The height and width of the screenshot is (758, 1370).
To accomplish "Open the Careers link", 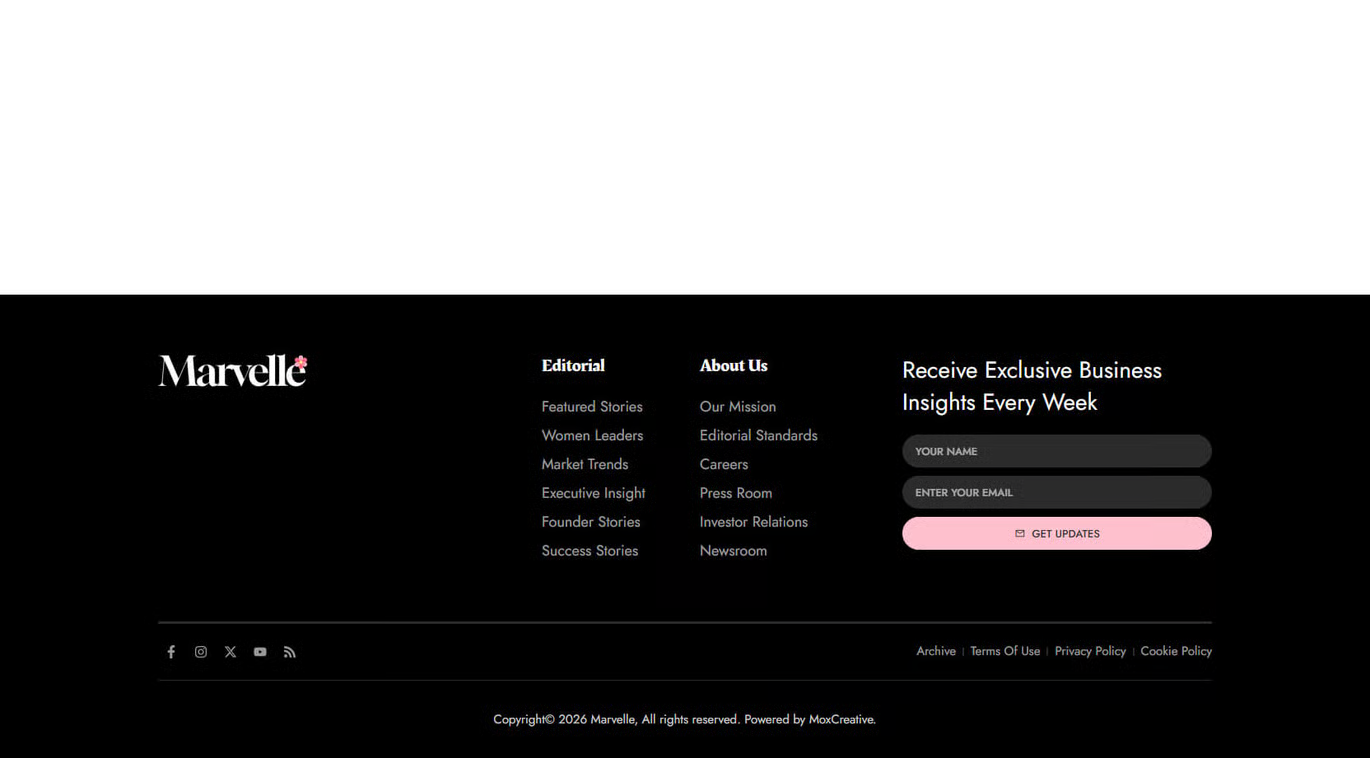I will tap(723, 465).
